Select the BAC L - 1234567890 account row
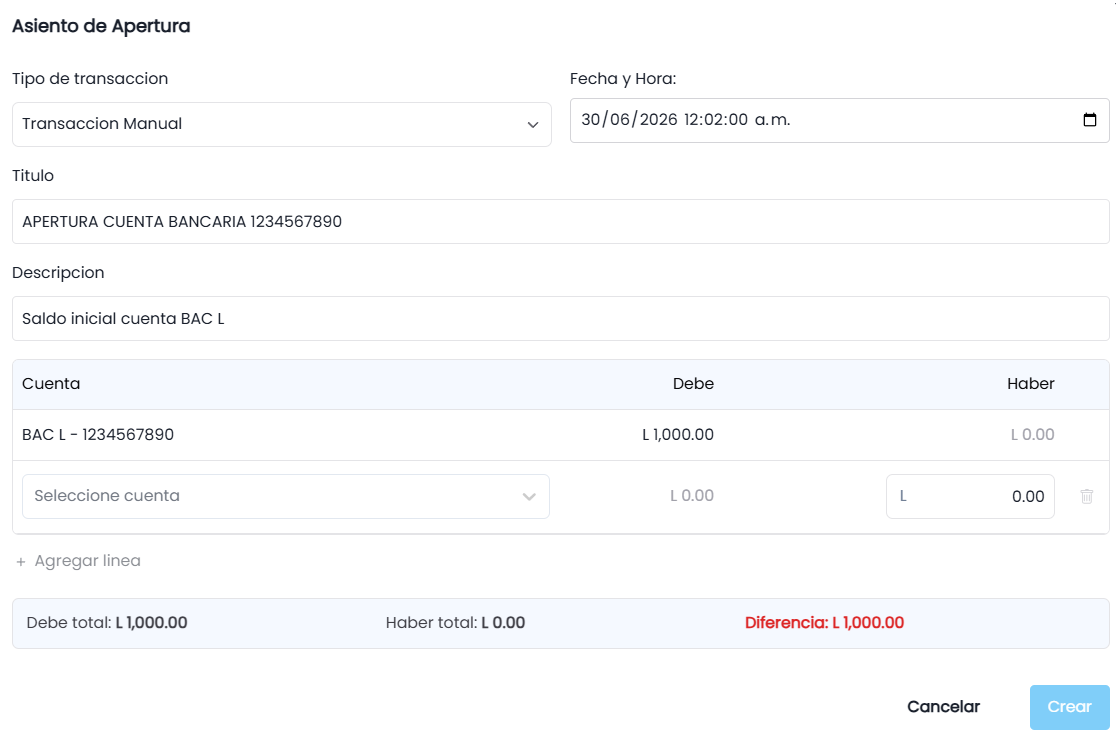Screen dimensions: 1116x740 point(561,435)
